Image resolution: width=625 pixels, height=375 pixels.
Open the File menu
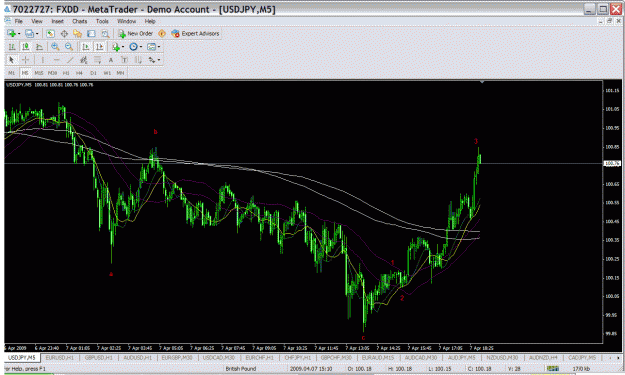click(x=19, y=21)
